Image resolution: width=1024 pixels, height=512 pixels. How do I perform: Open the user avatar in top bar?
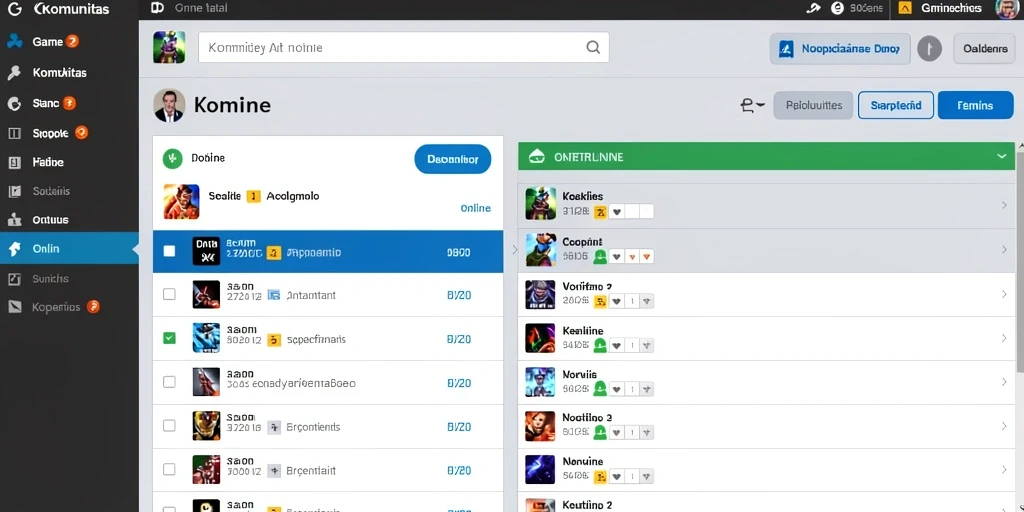point(1006,8)
